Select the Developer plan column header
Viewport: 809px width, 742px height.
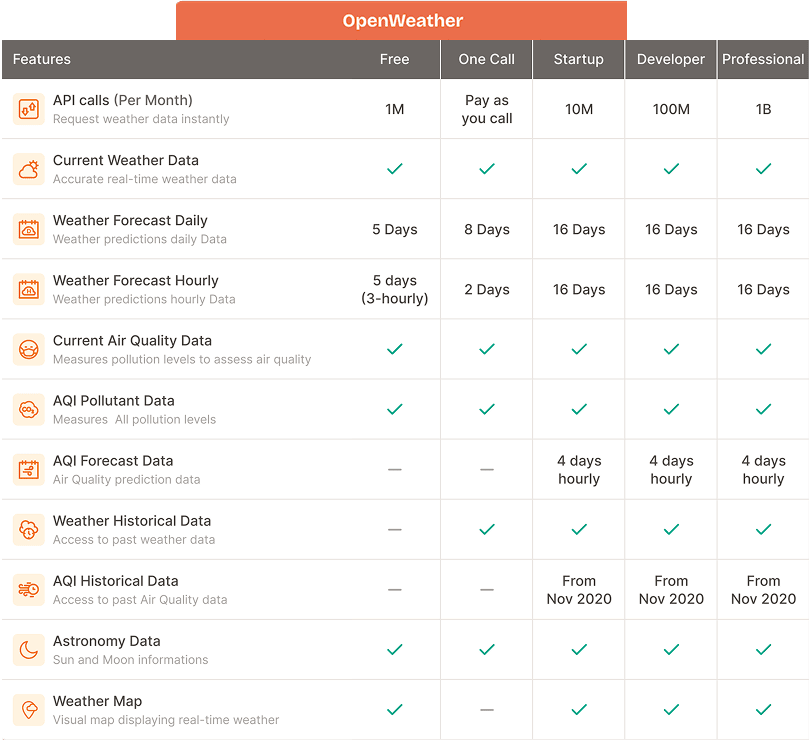[670, 59]
